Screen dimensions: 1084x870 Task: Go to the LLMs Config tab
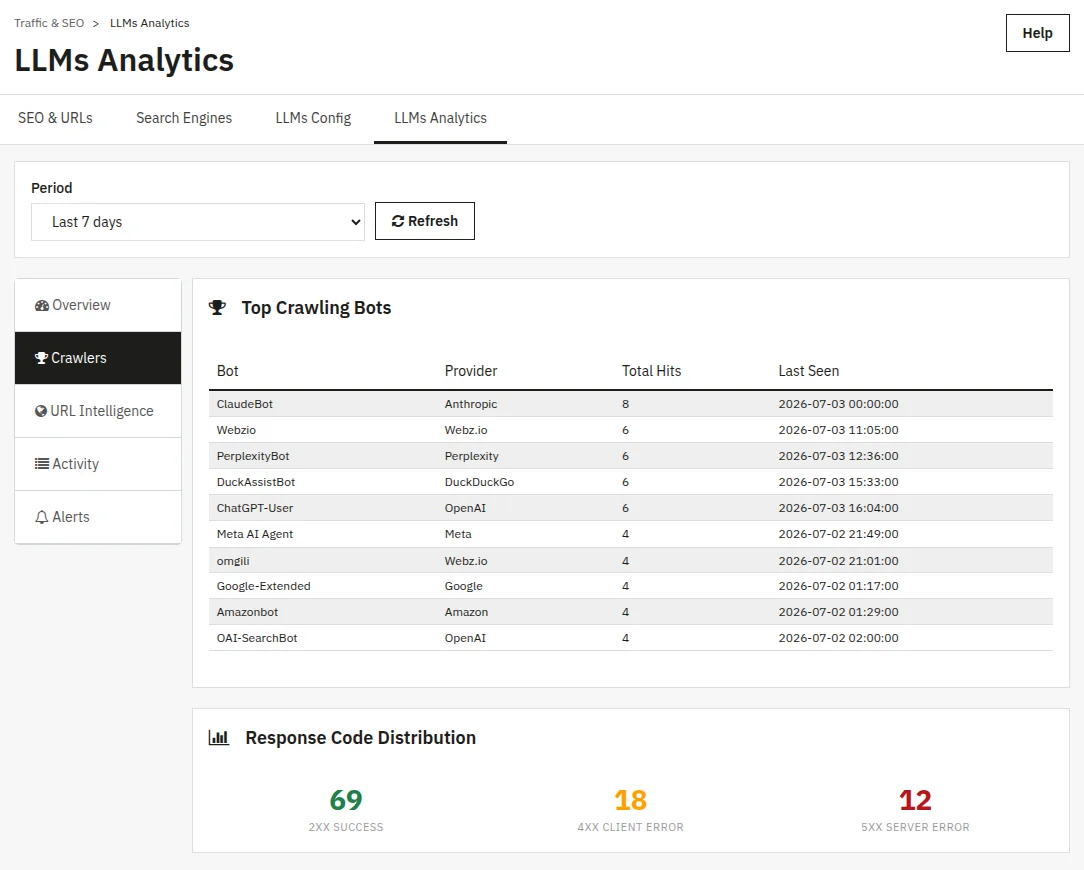pyautogui.click(x=313, y=118)
